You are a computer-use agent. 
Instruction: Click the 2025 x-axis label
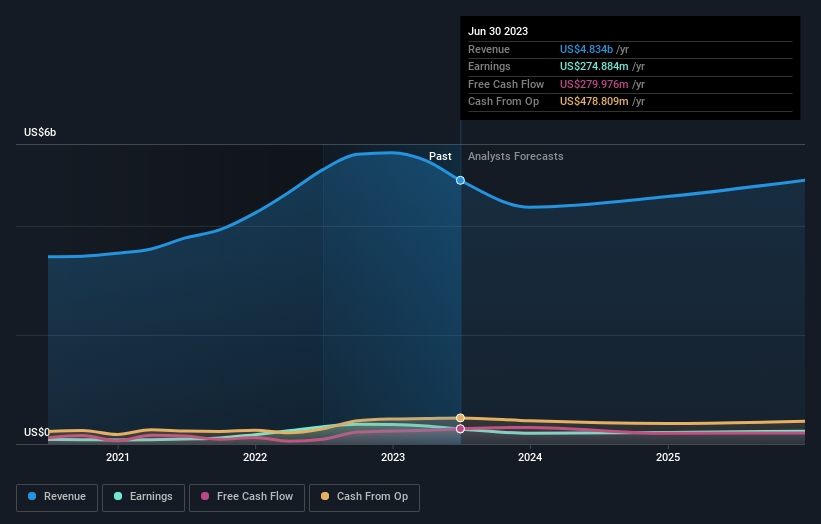pyautogui.click(x=668, y=457)
